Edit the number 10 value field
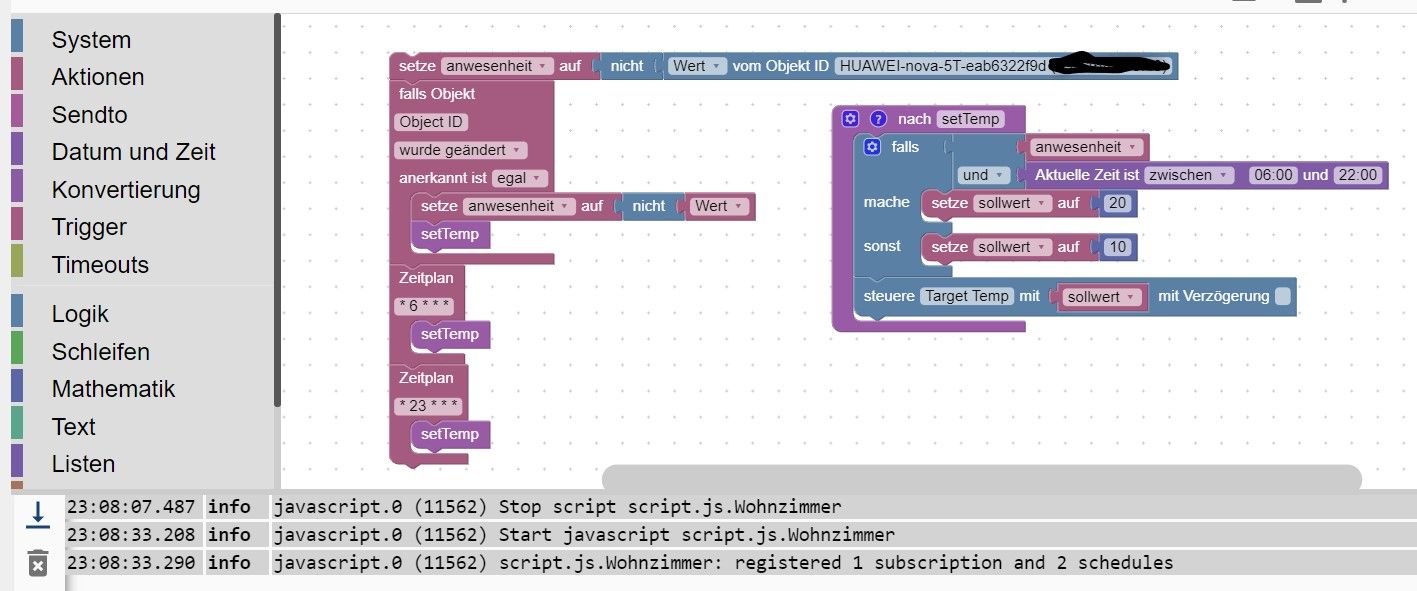Image resolution: width=1417 pixels, height=591 pixels. tap(1118, 247)
